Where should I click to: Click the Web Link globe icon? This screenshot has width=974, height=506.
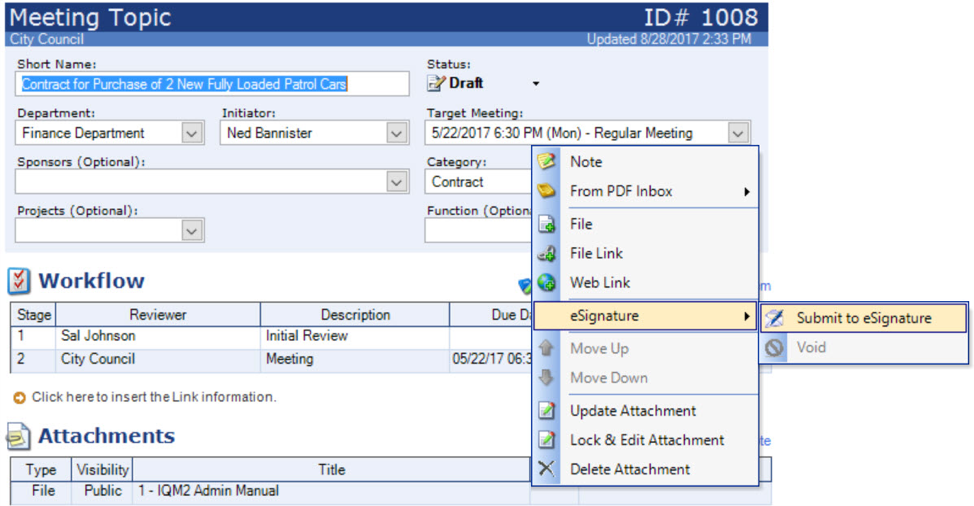(x=546, y=282)
